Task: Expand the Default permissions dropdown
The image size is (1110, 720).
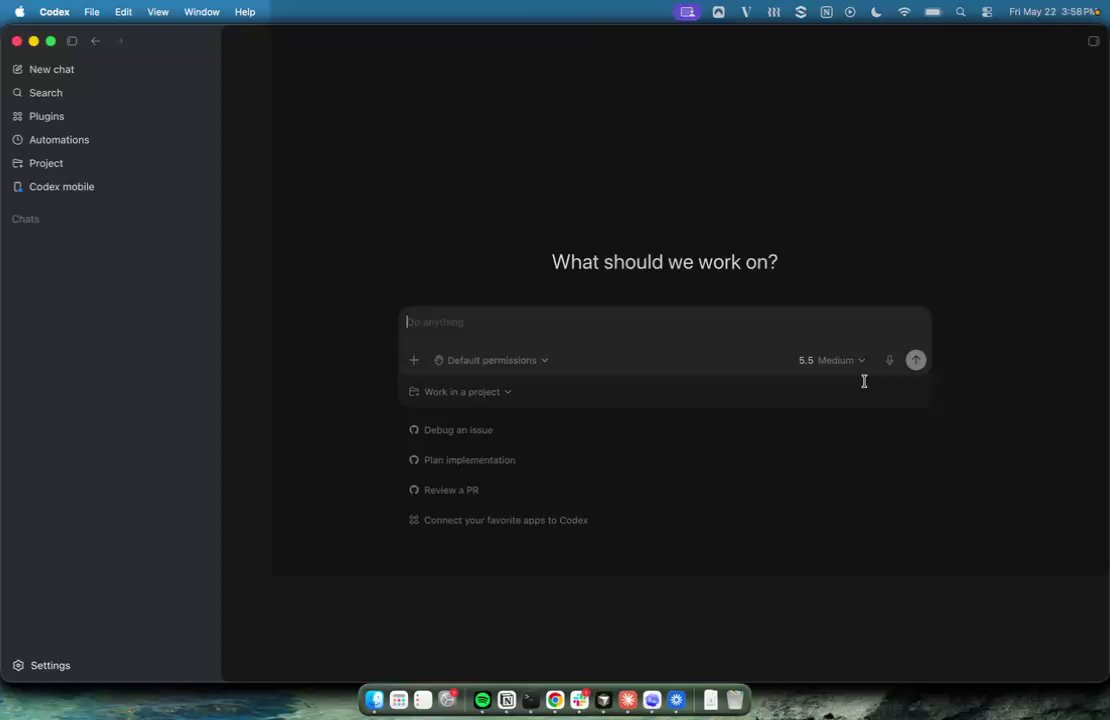Action: [491, 360]
